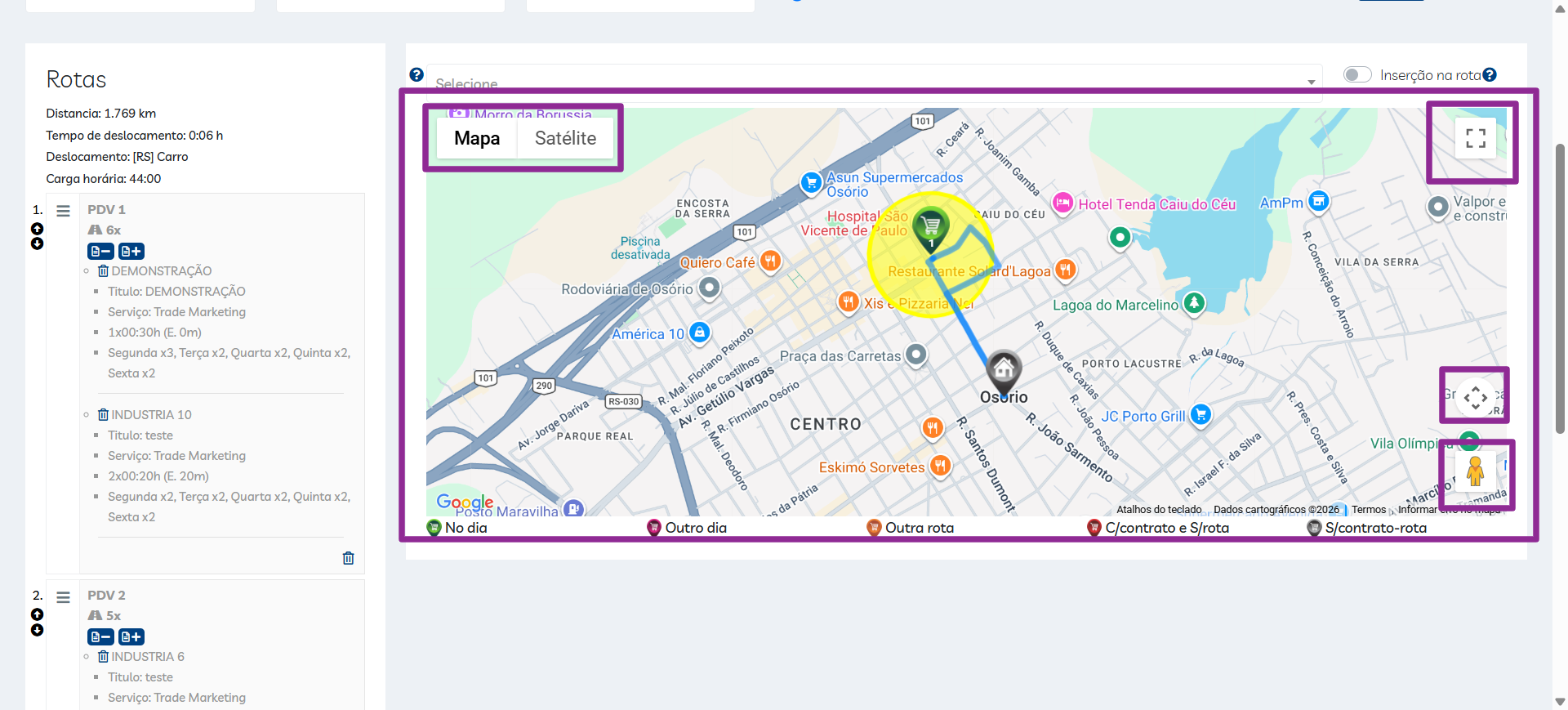Click the green cart marker on map
This screenshot has width=1568, height=710.
click(930, 226)
